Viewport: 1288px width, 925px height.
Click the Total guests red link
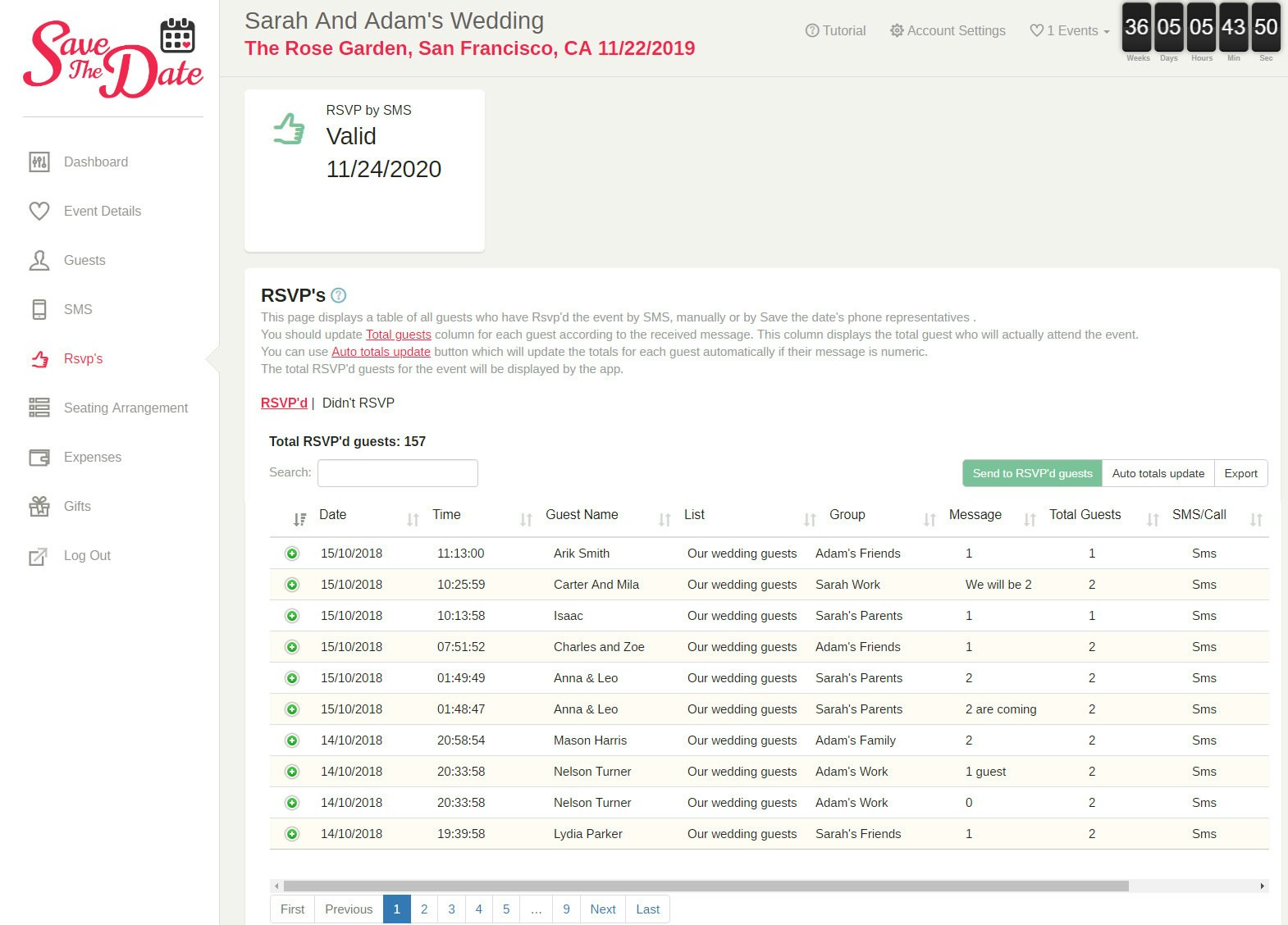point(398,335)
